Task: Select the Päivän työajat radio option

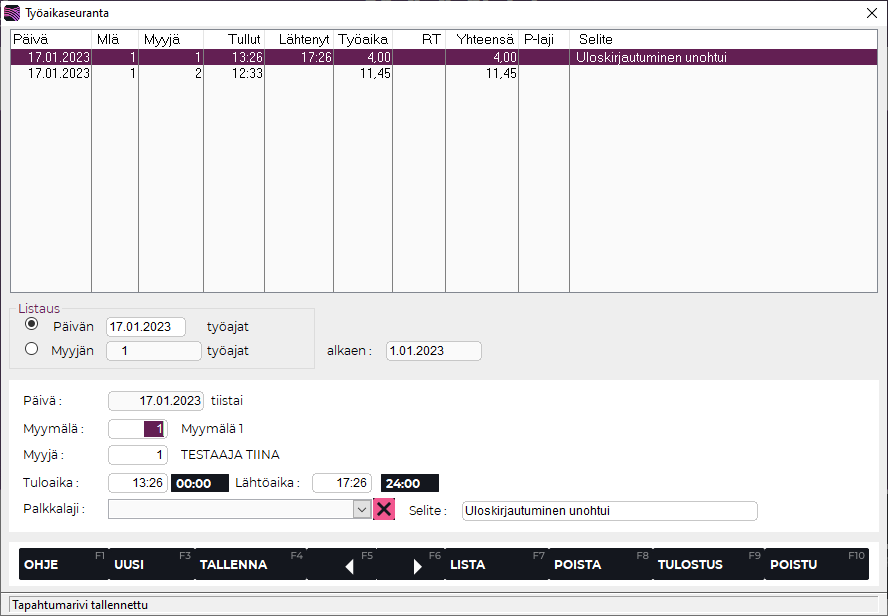Action: pyautogui.click(x=32, y=325)
